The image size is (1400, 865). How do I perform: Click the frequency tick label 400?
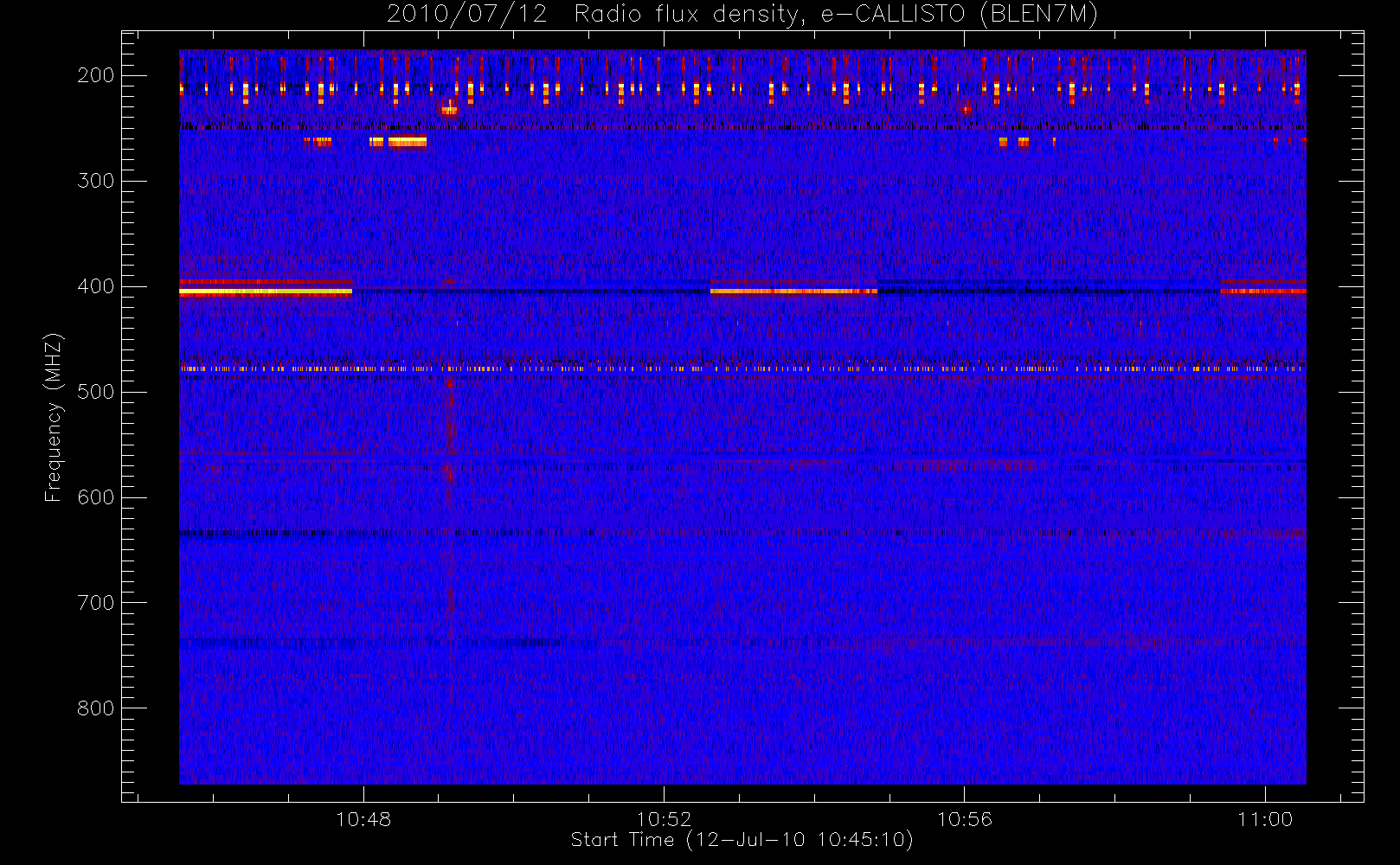click(96, 286)
